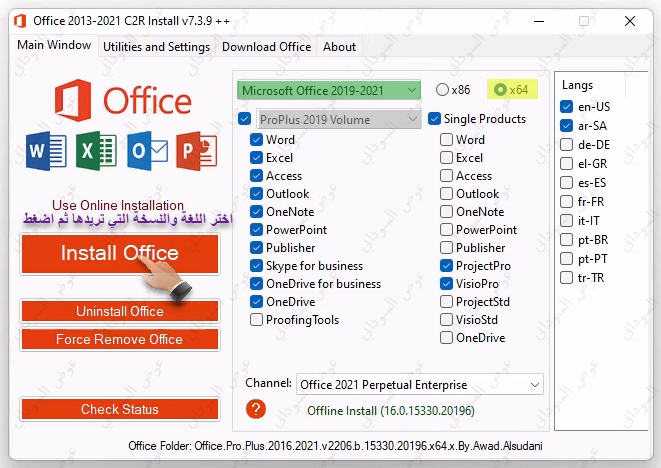661x468 pixels.
Task: Enable the es-ES language
Action: [x=567, y=183]
